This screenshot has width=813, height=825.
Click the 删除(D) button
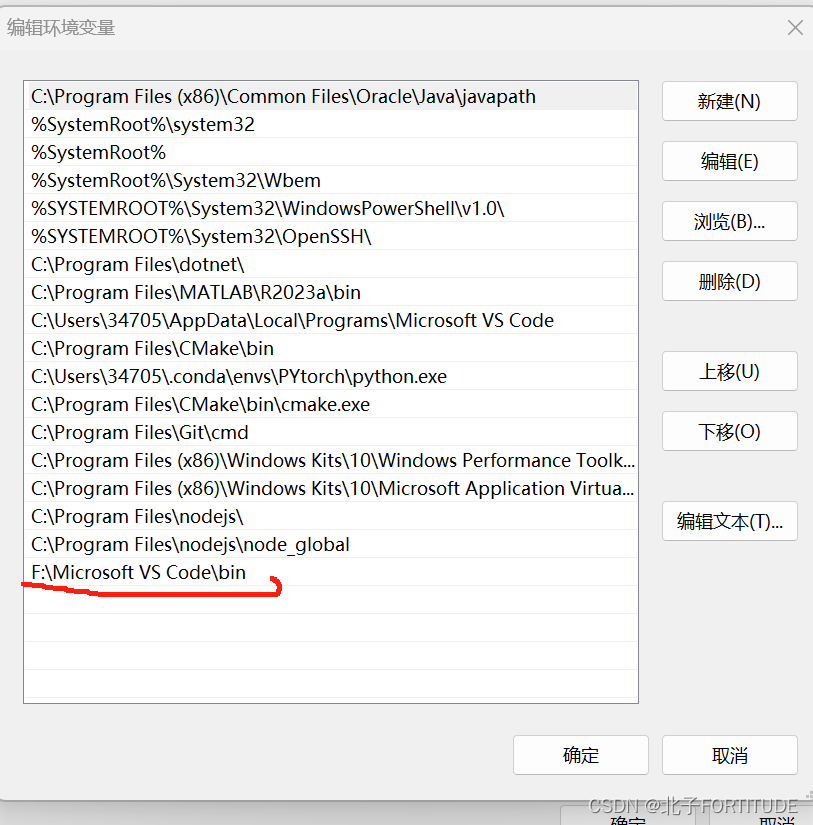point(729,281)
